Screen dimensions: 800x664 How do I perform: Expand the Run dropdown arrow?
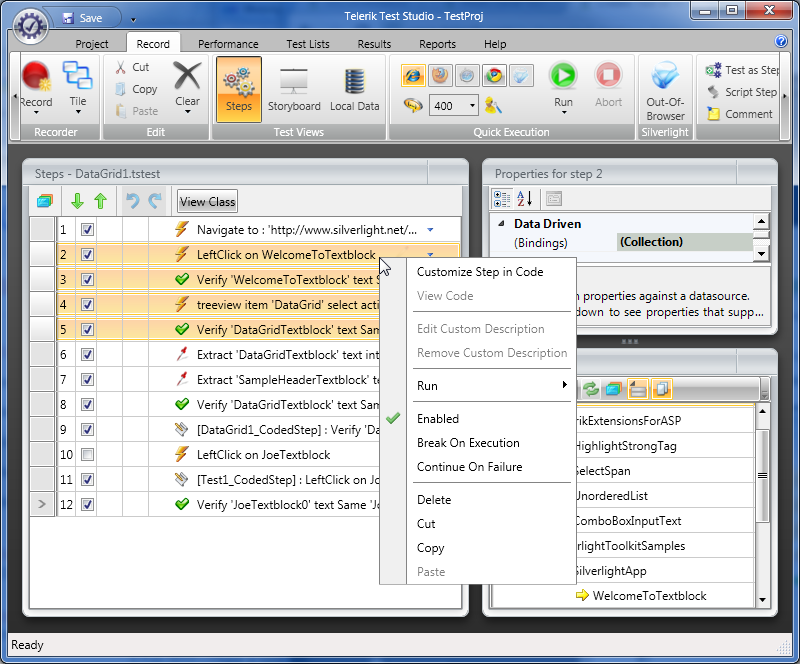(564, 112)
